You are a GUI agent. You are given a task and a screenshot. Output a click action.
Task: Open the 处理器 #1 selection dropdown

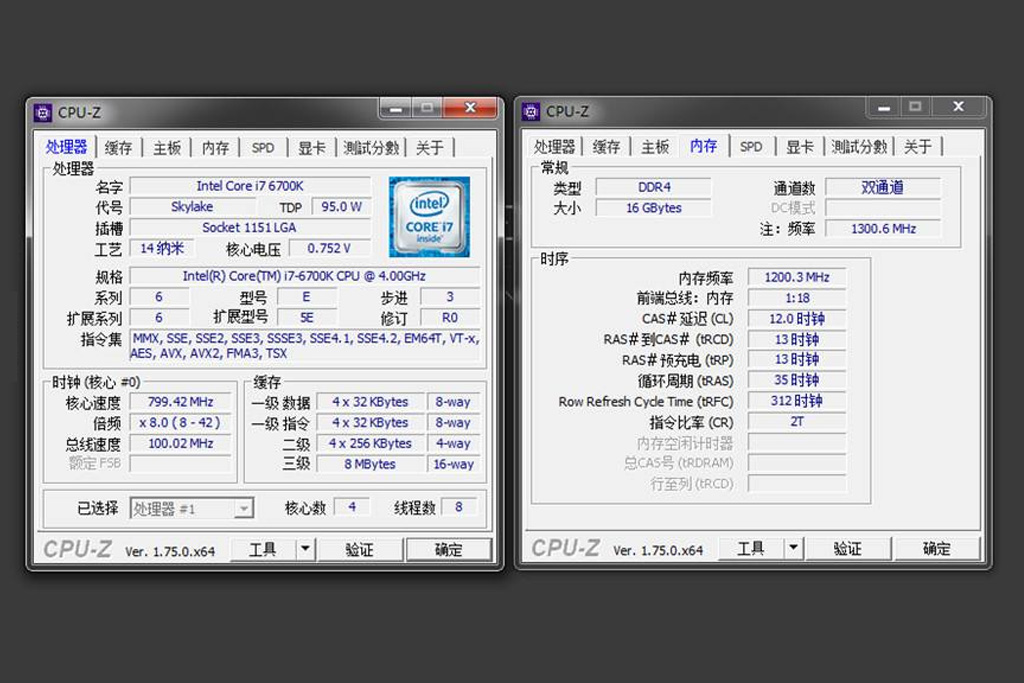243,508
